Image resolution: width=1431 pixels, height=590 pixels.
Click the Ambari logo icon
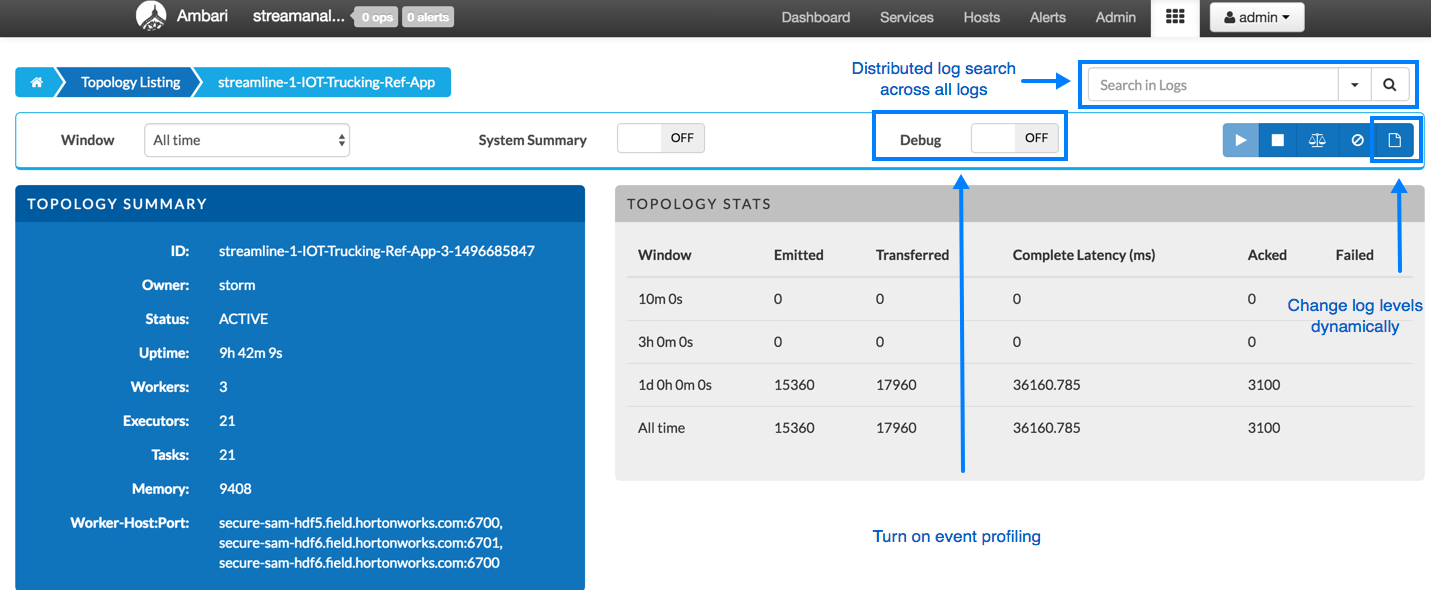[150, 17]
